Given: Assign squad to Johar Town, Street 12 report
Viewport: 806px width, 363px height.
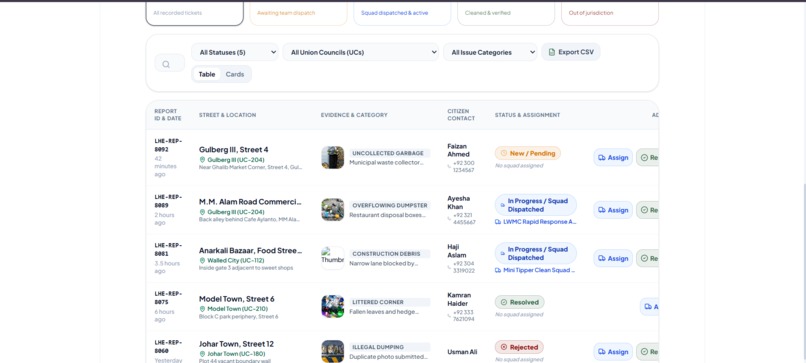Looking at the screenshot, I should [x=613, y=352].
